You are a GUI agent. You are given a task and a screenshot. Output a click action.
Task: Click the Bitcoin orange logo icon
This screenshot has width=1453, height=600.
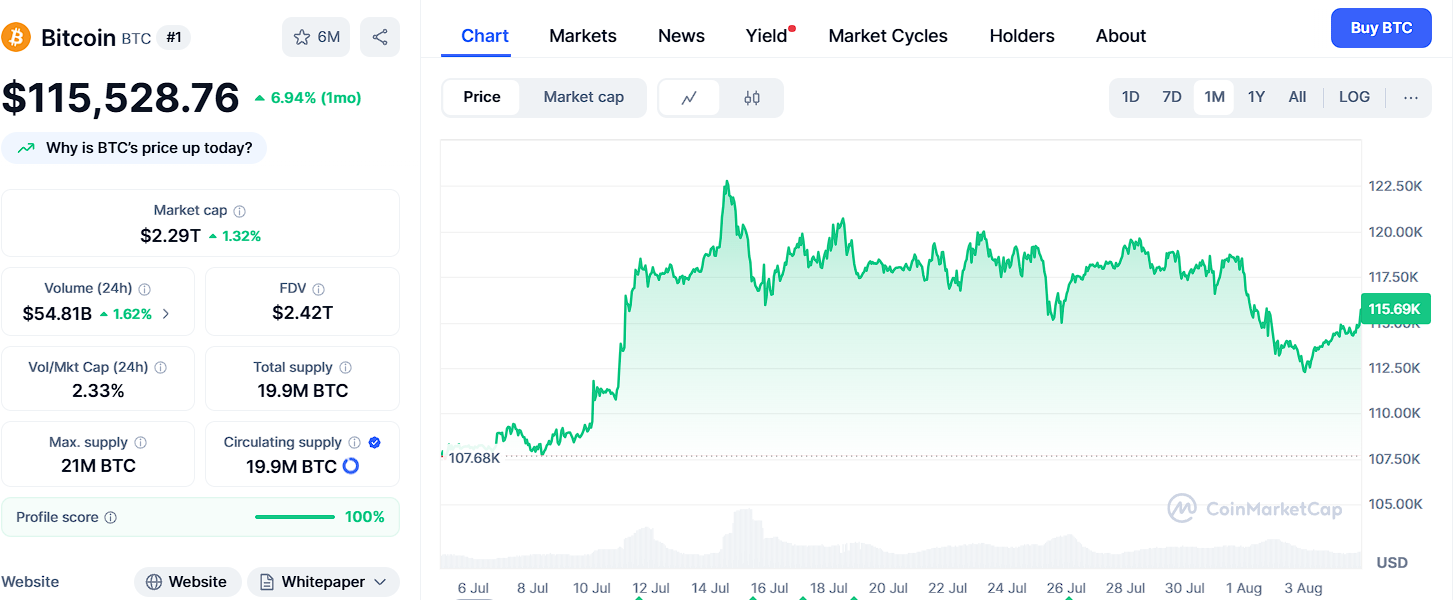[16, 38]
